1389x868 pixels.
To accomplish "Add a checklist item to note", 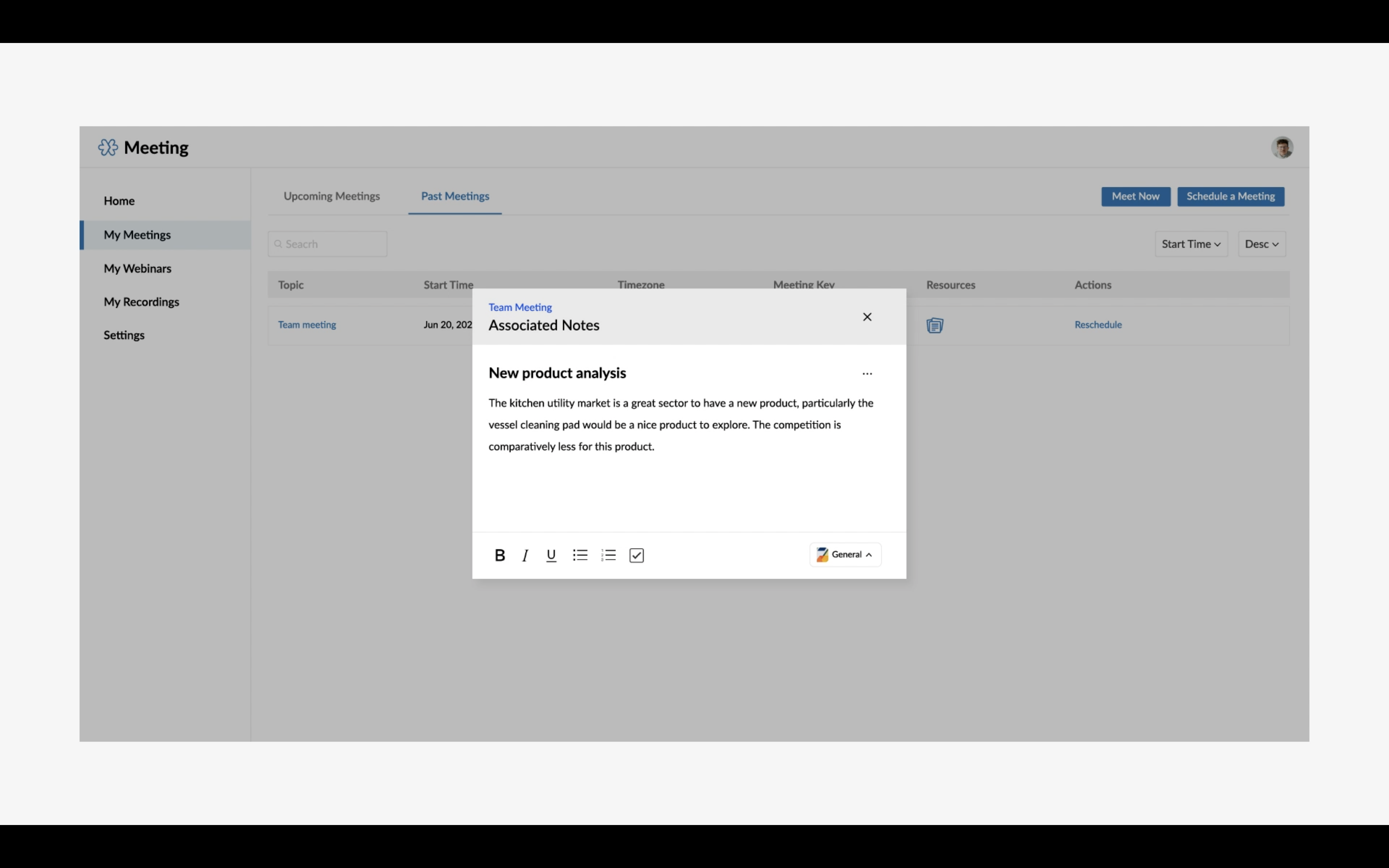I will tap(637, 555).
